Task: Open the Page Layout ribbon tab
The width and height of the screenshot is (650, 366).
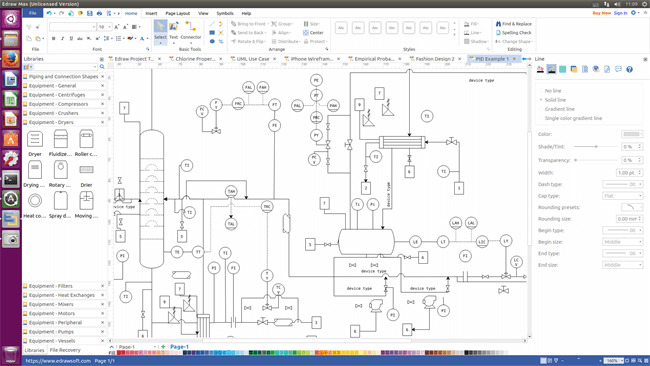Action: [177, 13]
